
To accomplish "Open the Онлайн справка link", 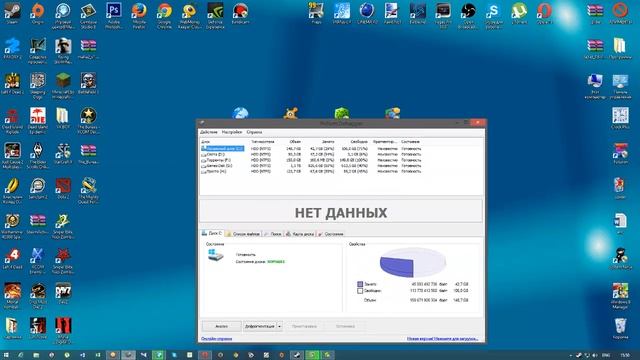I will pyautogui.click(x=216, y=339).
